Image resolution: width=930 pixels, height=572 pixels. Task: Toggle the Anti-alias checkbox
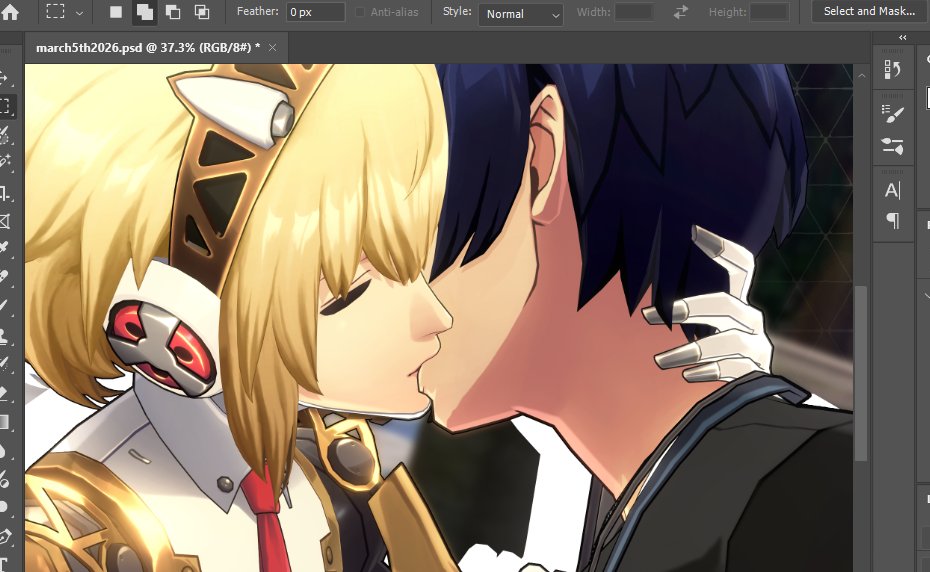point(359,12)
